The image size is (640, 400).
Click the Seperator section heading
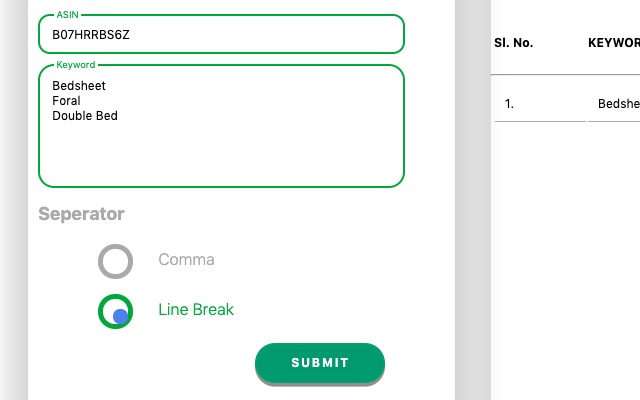coord(81,214)
